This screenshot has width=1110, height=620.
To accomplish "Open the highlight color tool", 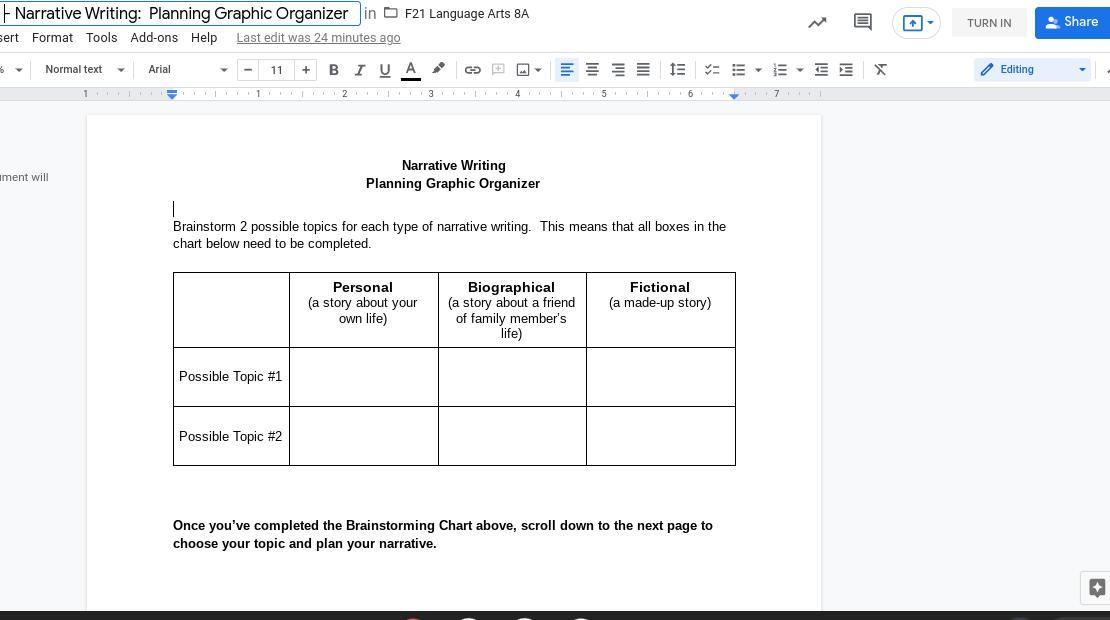I will pyautogui.click(x=438, y=69).
